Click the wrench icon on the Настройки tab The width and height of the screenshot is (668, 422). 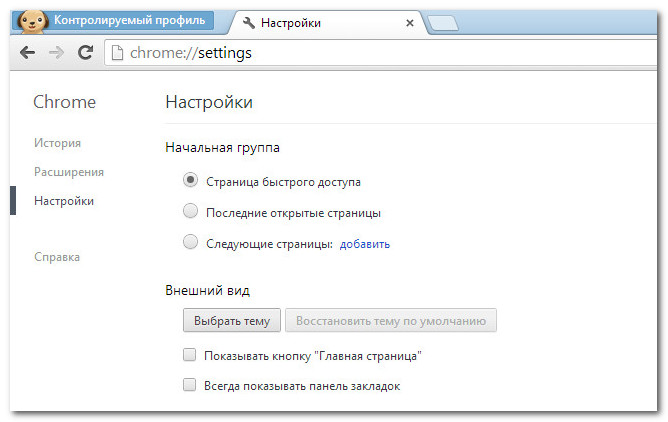click(x=249, y=21)
